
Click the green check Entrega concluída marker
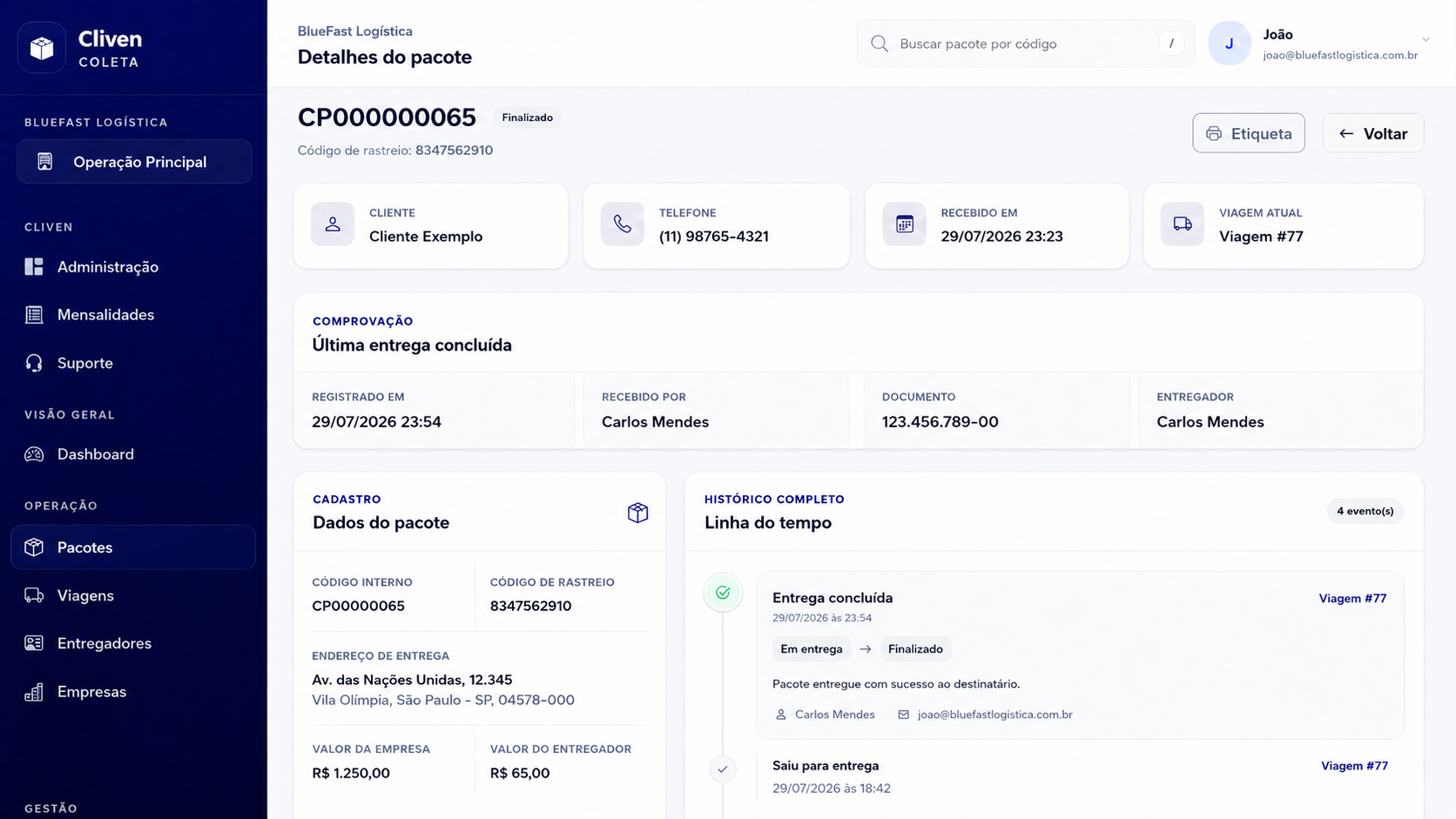pyautogui.click(x=723, y=593)
